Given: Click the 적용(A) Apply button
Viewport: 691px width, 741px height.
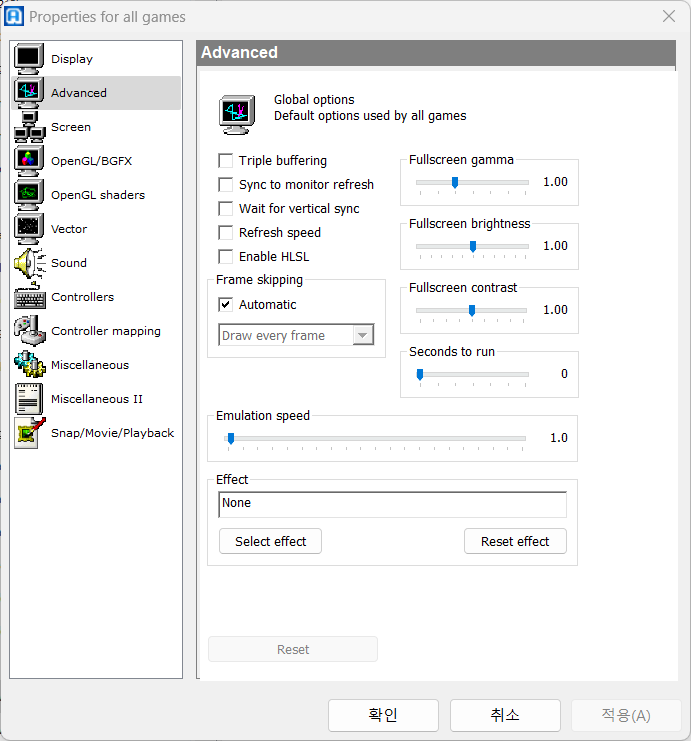Looking at the screenshot, I should coord(626,715).
